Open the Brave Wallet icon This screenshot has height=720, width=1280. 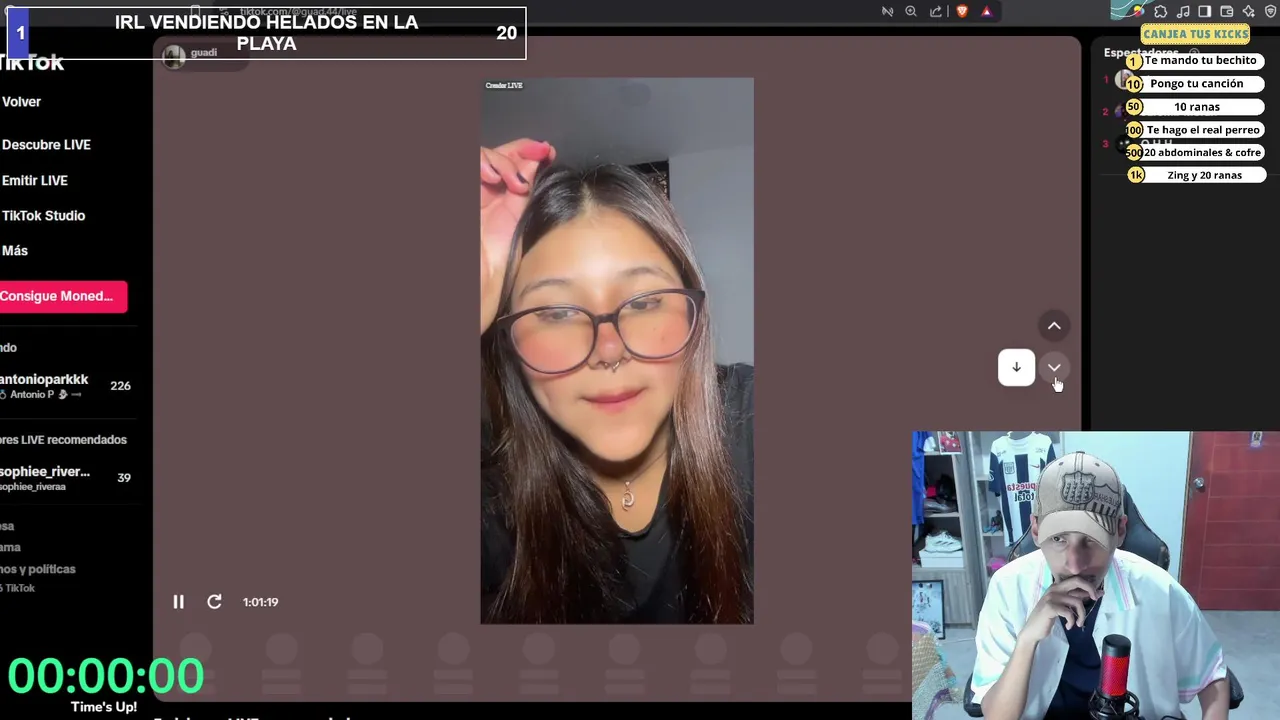point(1227,12)
